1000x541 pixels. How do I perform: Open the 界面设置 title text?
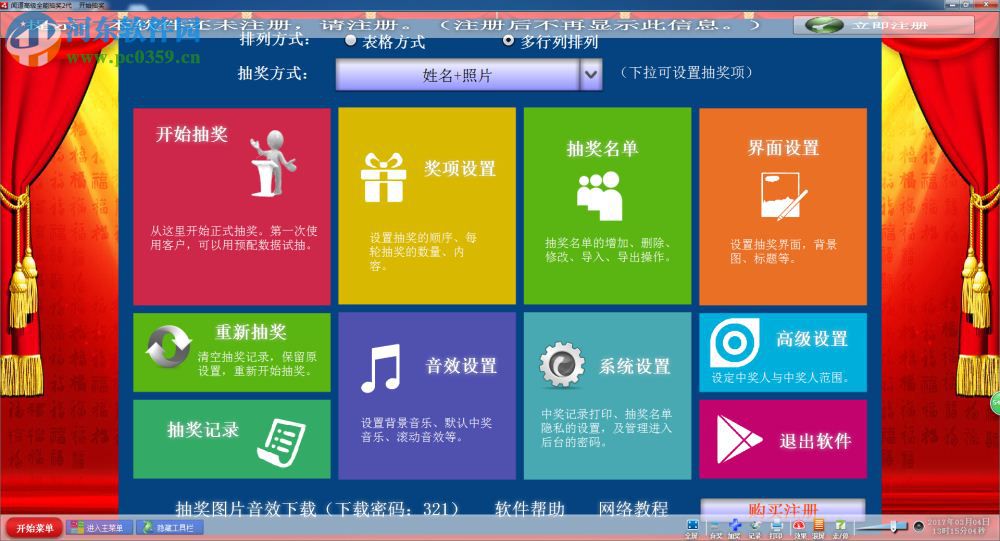coord(783,148)
